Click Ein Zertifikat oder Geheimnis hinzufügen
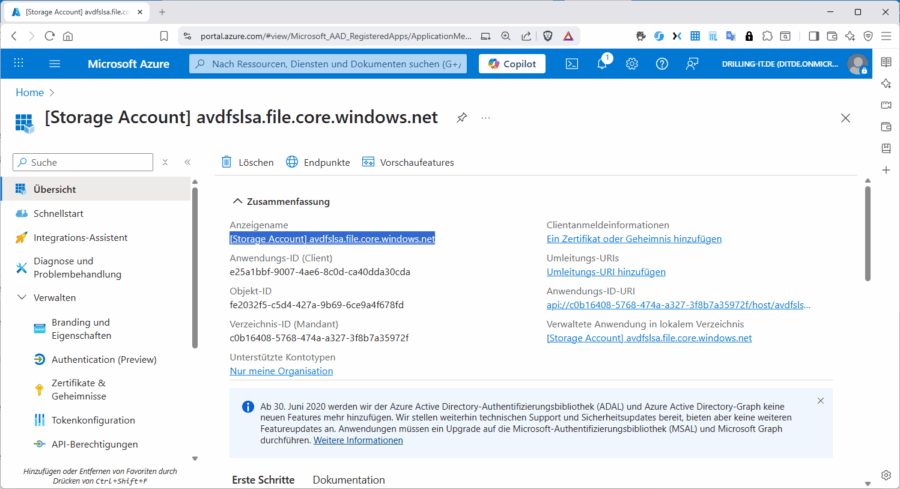The width and height of the screenshot is (900, 489). click(x=634, y=239)
